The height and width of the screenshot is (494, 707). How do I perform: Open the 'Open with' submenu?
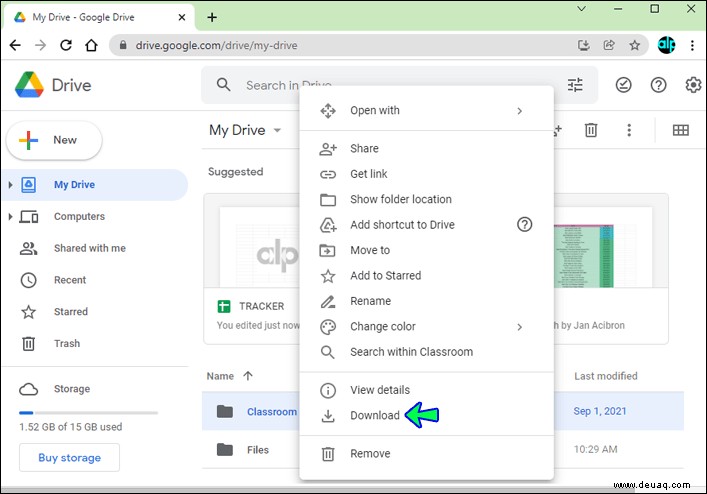pos(427,110)
